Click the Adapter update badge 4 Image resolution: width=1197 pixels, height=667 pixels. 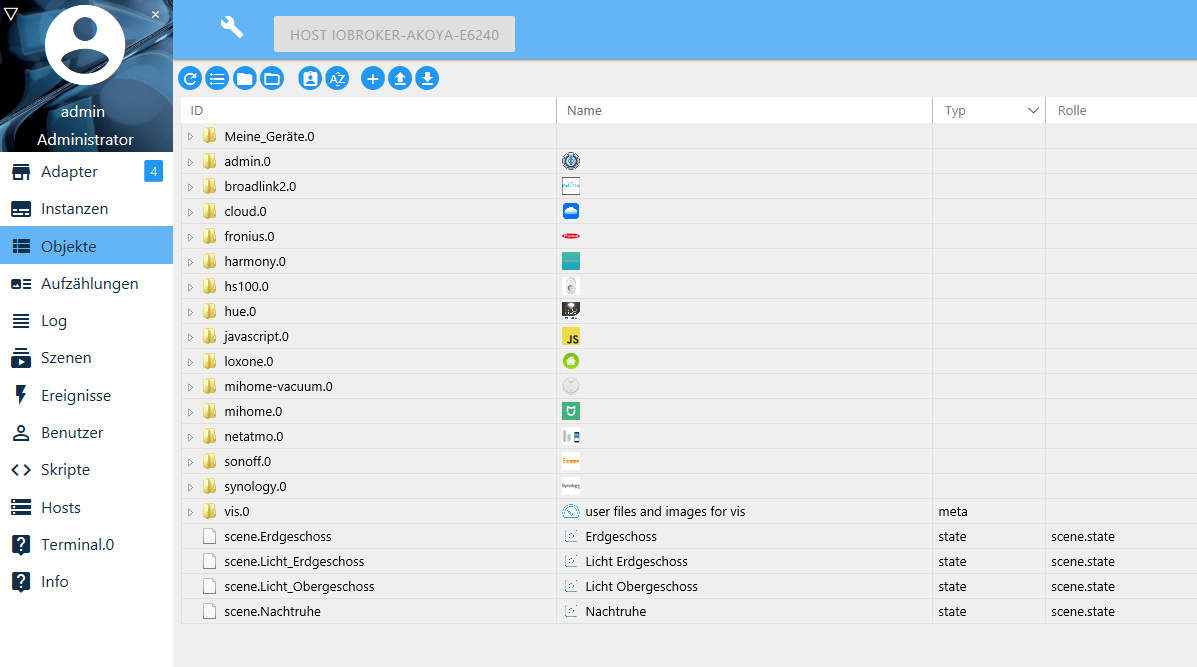[153, 171]
